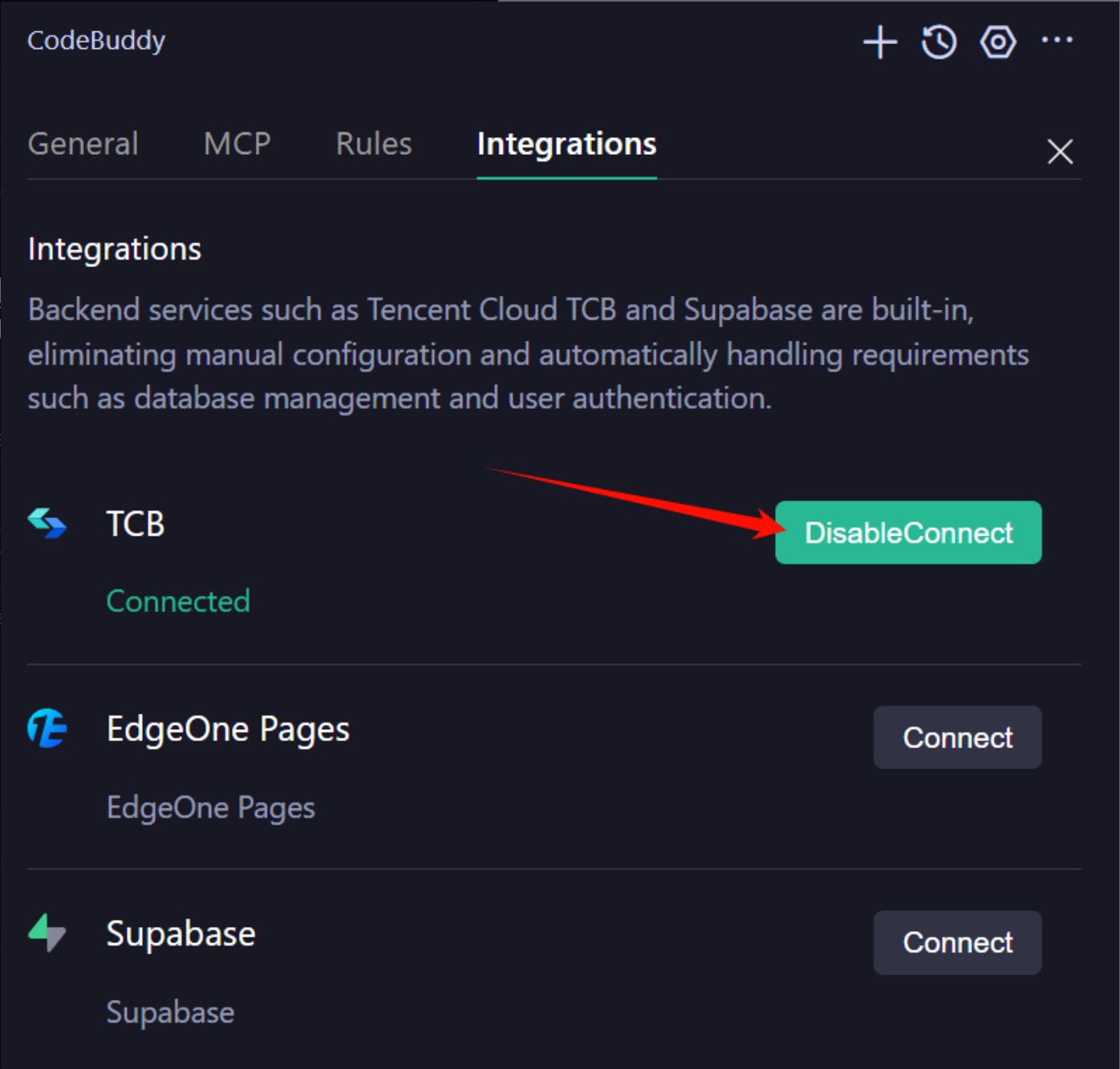Click the TCB integration name
Screen dimensions: 1120x1069
136,524
